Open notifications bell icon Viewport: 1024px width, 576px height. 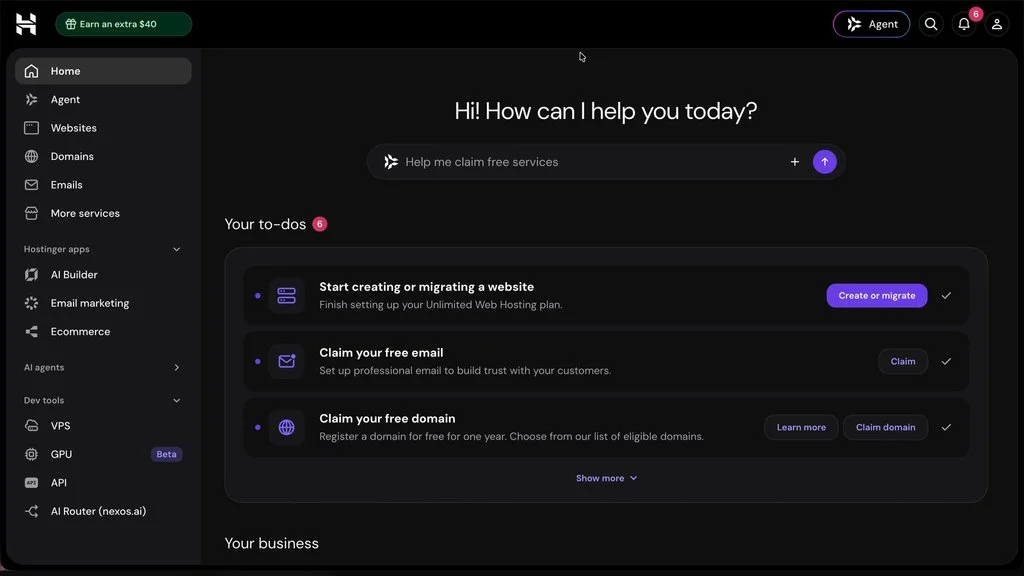(964, 24)
